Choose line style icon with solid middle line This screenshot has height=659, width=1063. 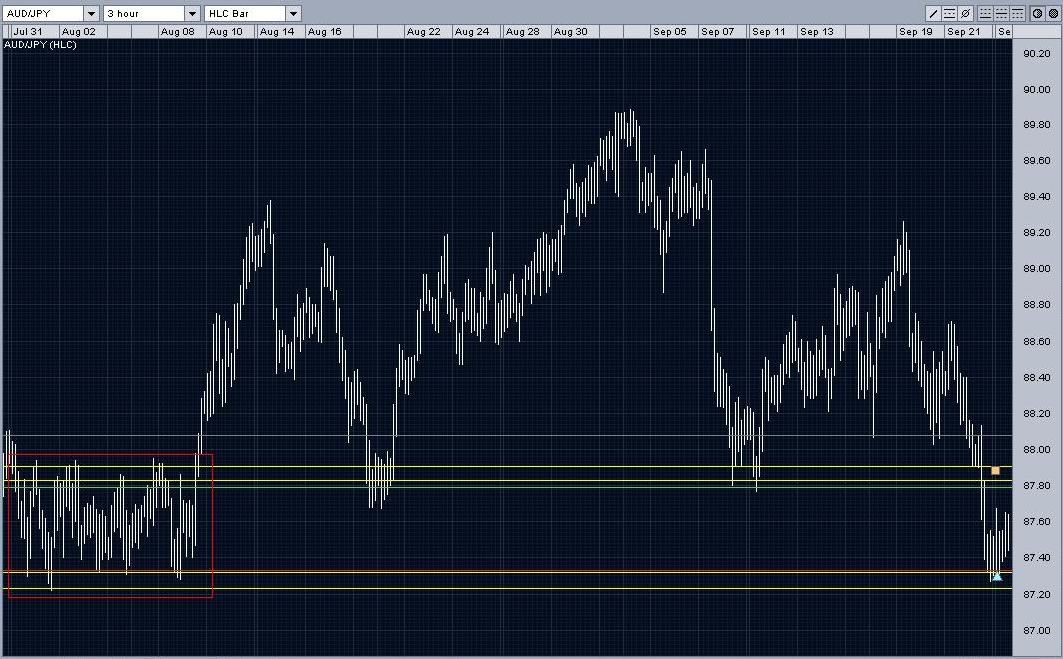pyautogui.click(x=1002, y=14)
